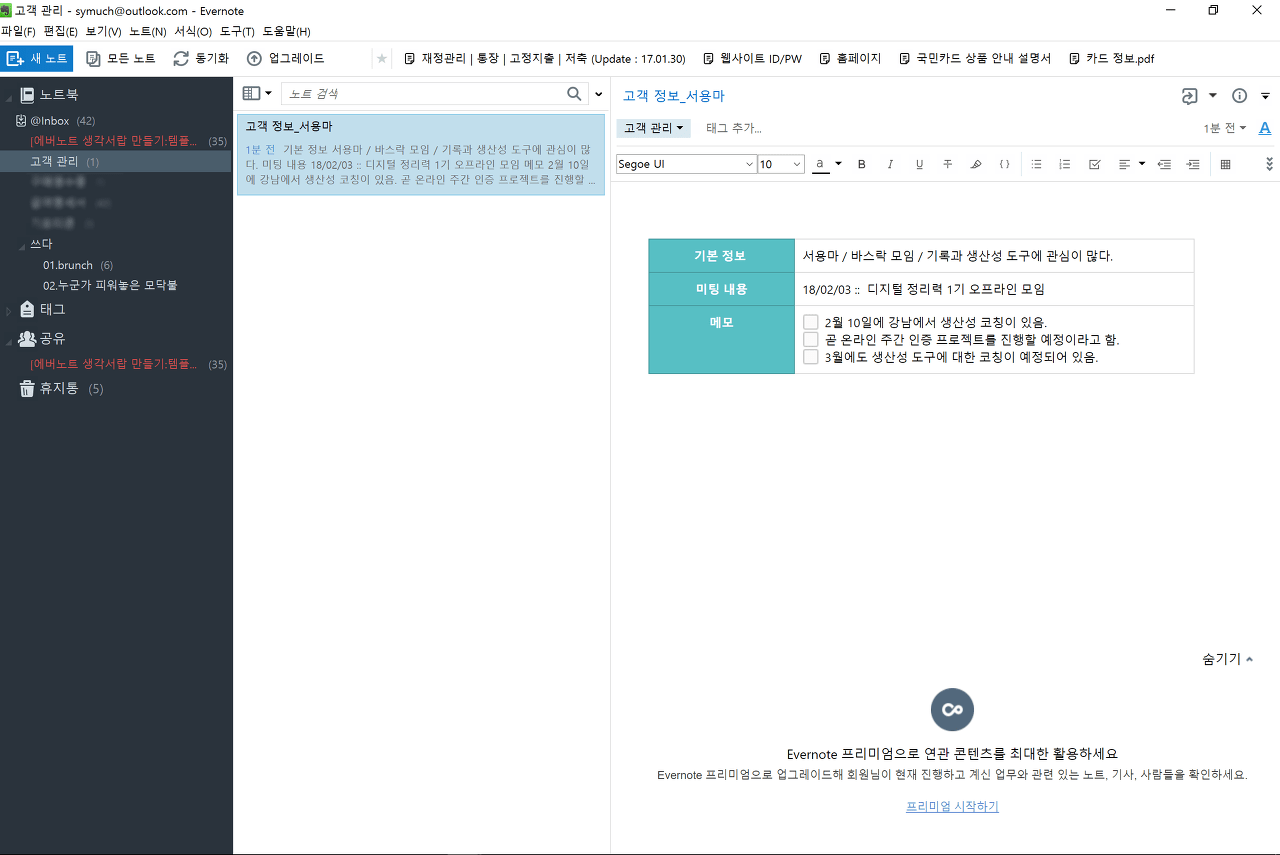Open the 1분 전 date dropdown

(x=1225, y=128)
